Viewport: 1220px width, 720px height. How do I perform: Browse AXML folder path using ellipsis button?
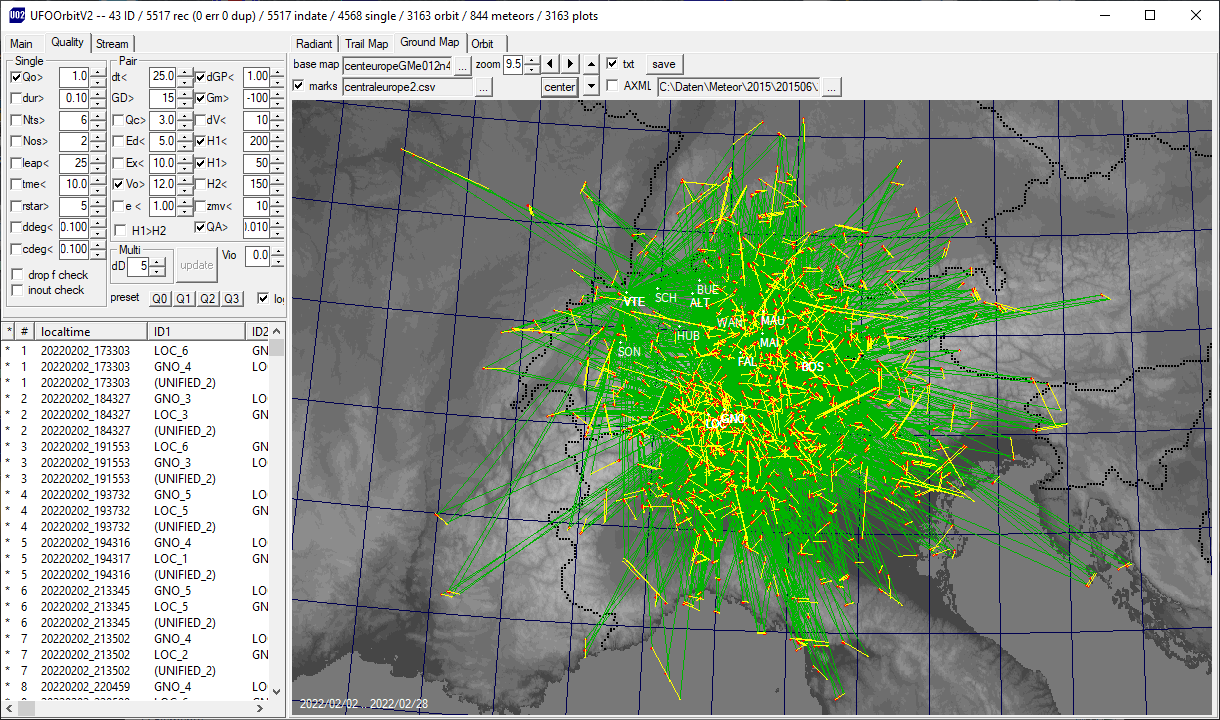(x=831, y=87)
